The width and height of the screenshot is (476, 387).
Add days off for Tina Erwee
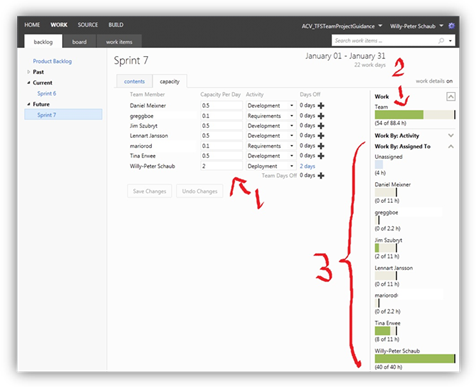(x=321, y=156)
